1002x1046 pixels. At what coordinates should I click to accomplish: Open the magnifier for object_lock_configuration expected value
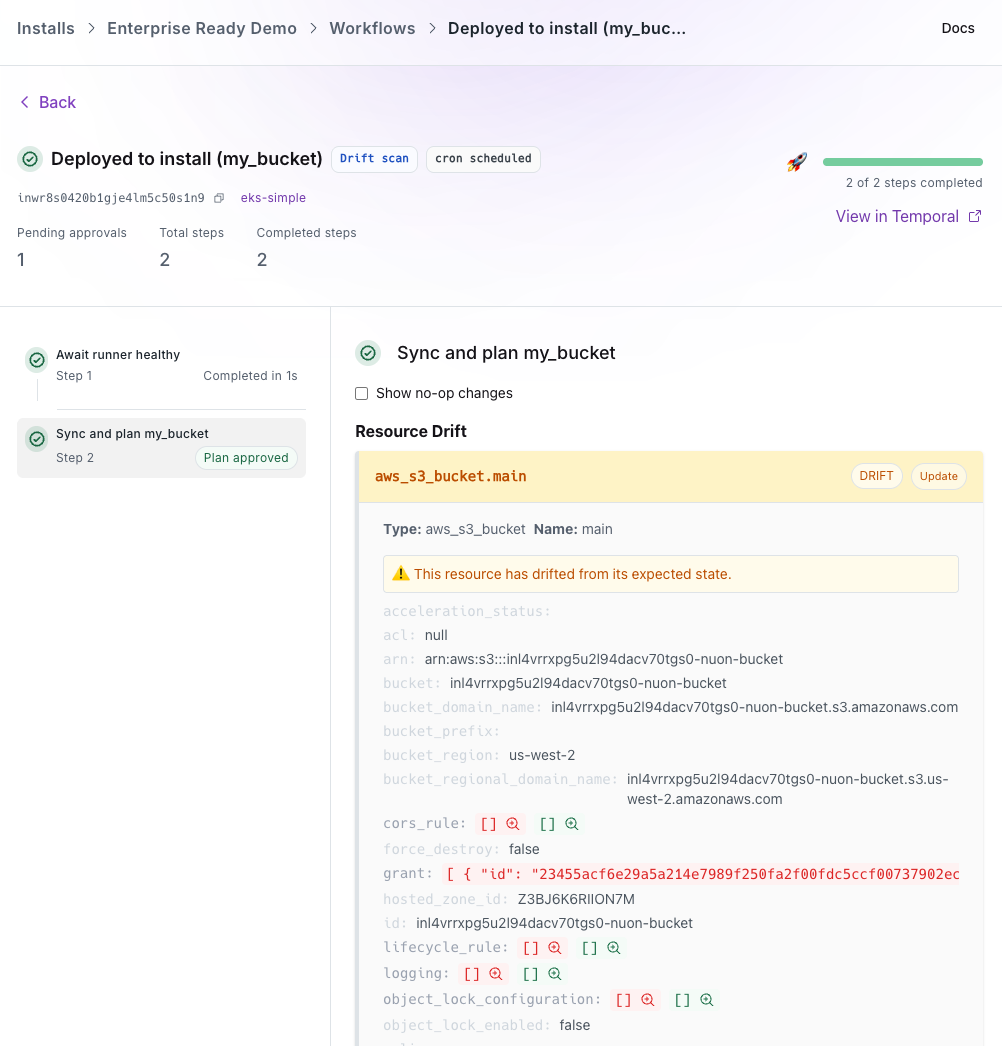(707, 999)
